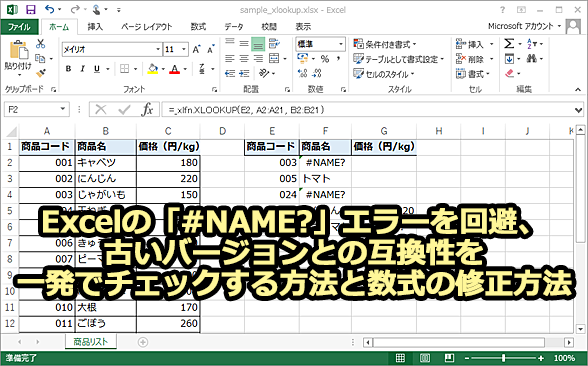Switch to Page Layout view
This screenshot has width=588, height=366.
point(424,358)
